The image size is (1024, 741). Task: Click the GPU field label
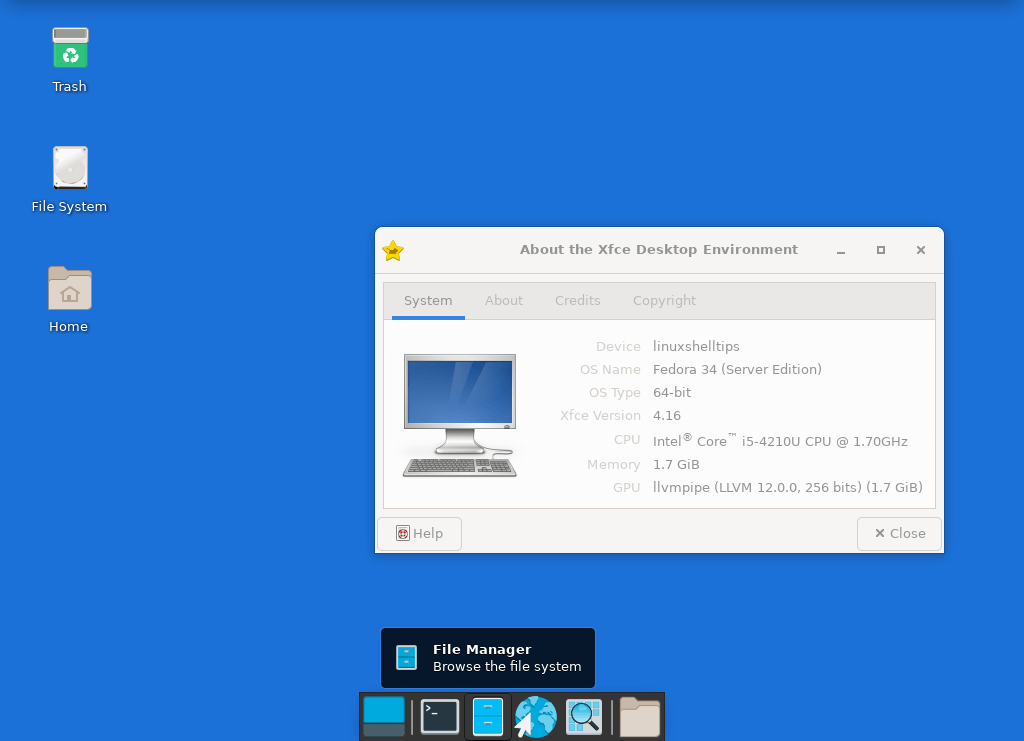tap(626, 487)
